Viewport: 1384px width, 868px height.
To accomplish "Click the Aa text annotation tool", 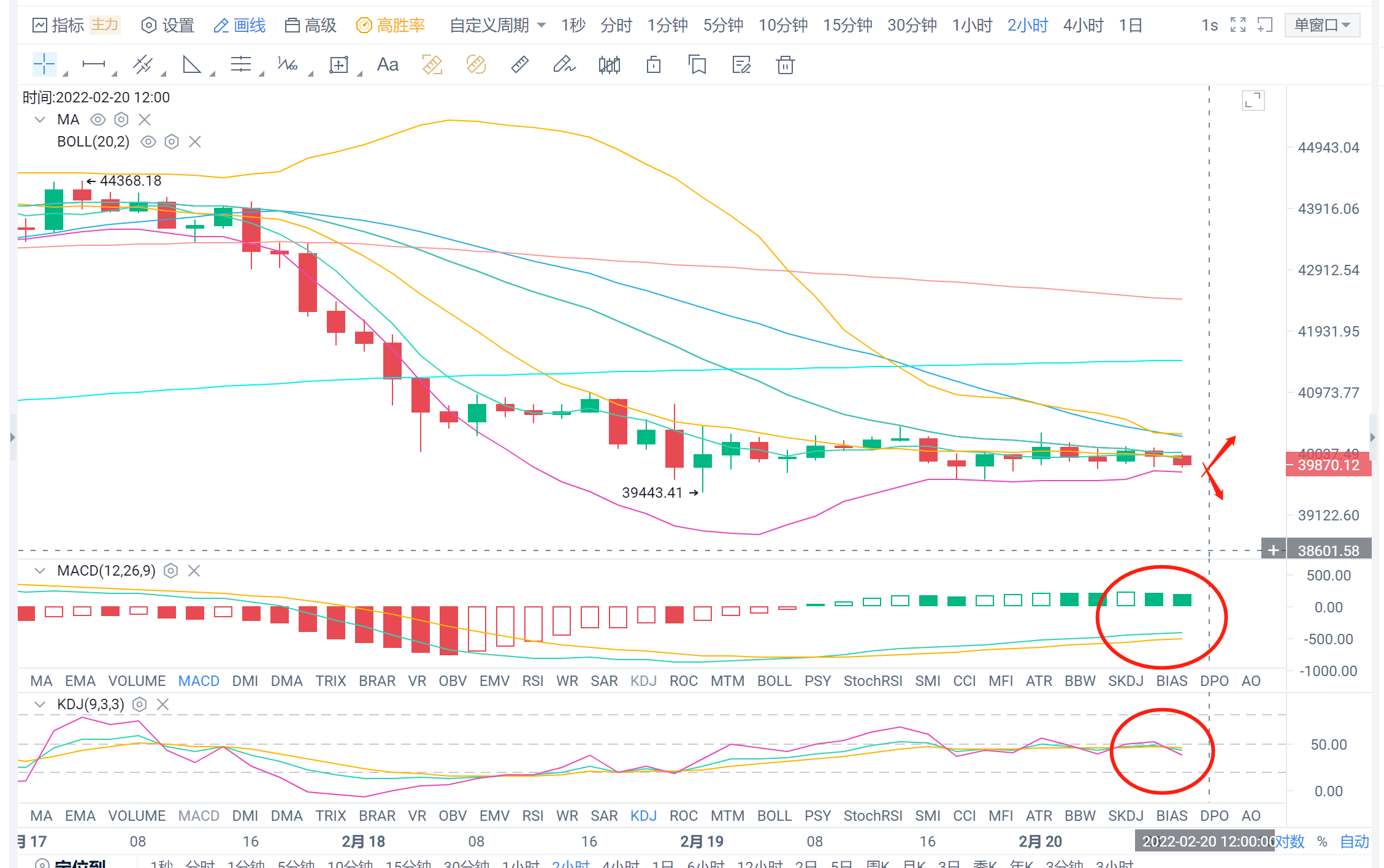I will click(388, 64).
